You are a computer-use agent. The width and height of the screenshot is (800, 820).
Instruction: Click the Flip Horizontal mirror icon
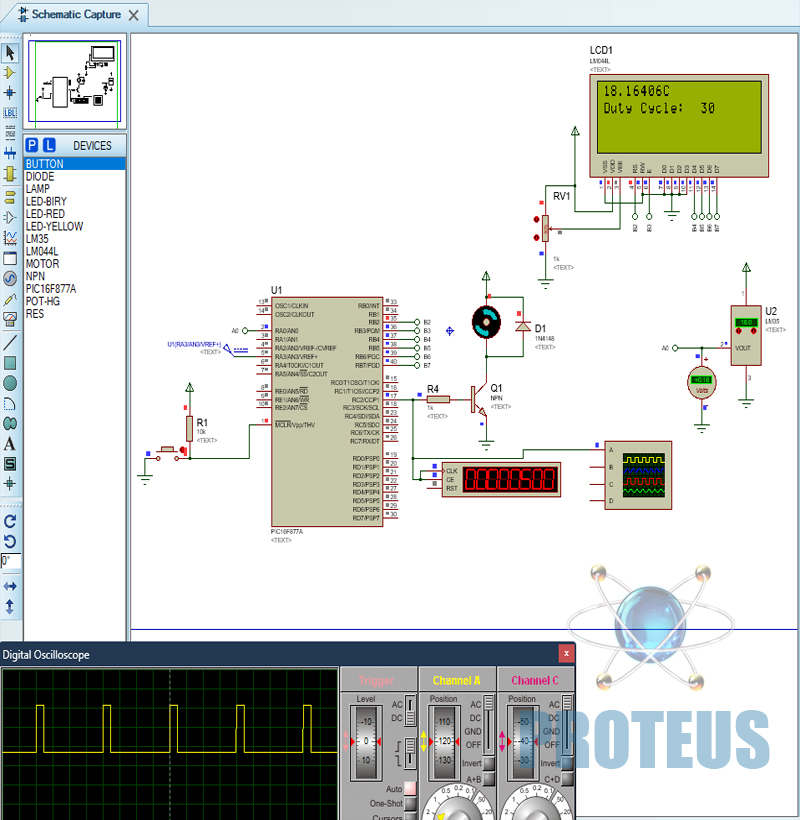tap(10, 586)
